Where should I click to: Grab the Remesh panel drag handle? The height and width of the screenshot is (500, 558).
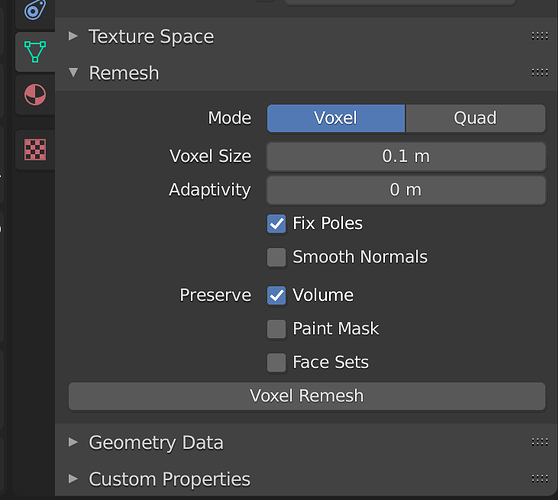[x=539, y=73]
